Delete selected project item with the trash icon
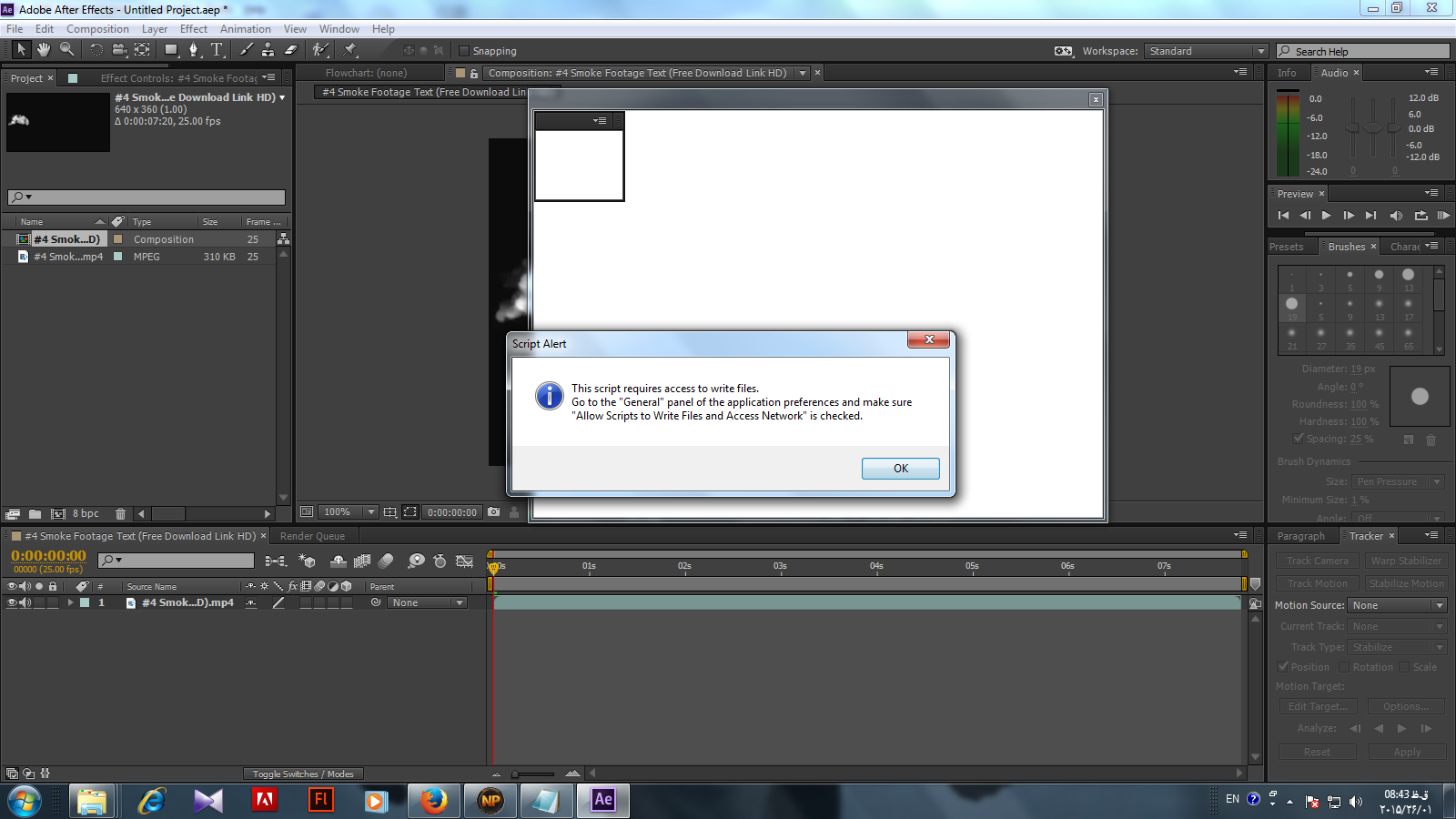This screenshot has width=1456, height=819. click(x=120, y=514)
